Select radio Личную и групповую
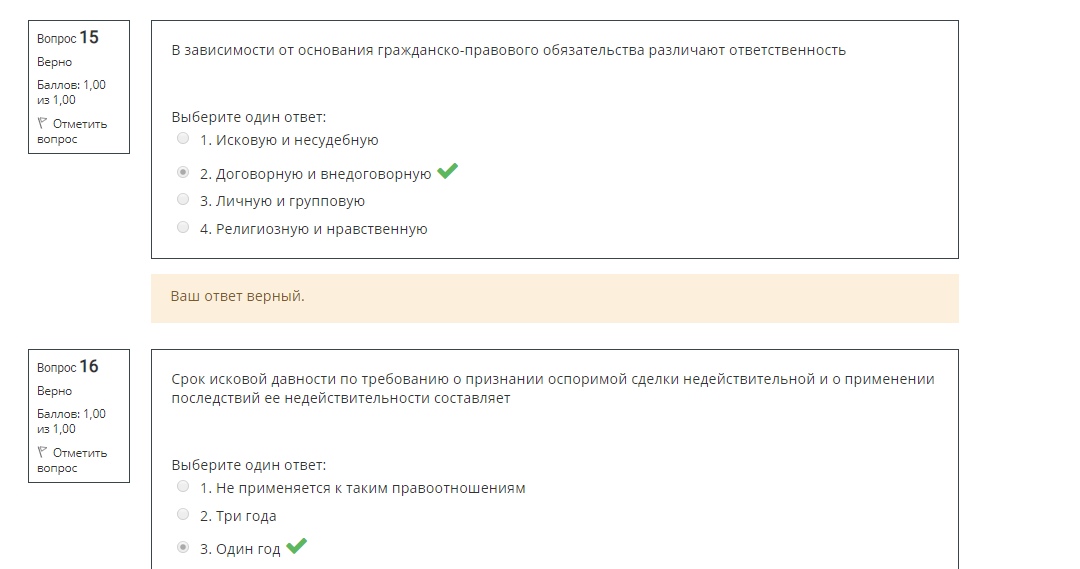This screenshot has width=1080, height=569. 183,200
